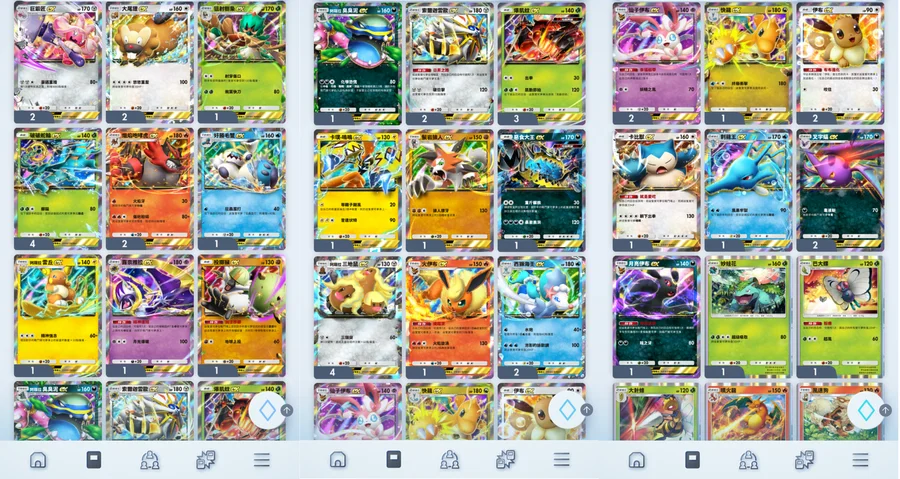Image resolution: width=900 pixels, height=479 pixels.
Task: Open the hamburger menu in the middle screen
Action: point(561,459)
